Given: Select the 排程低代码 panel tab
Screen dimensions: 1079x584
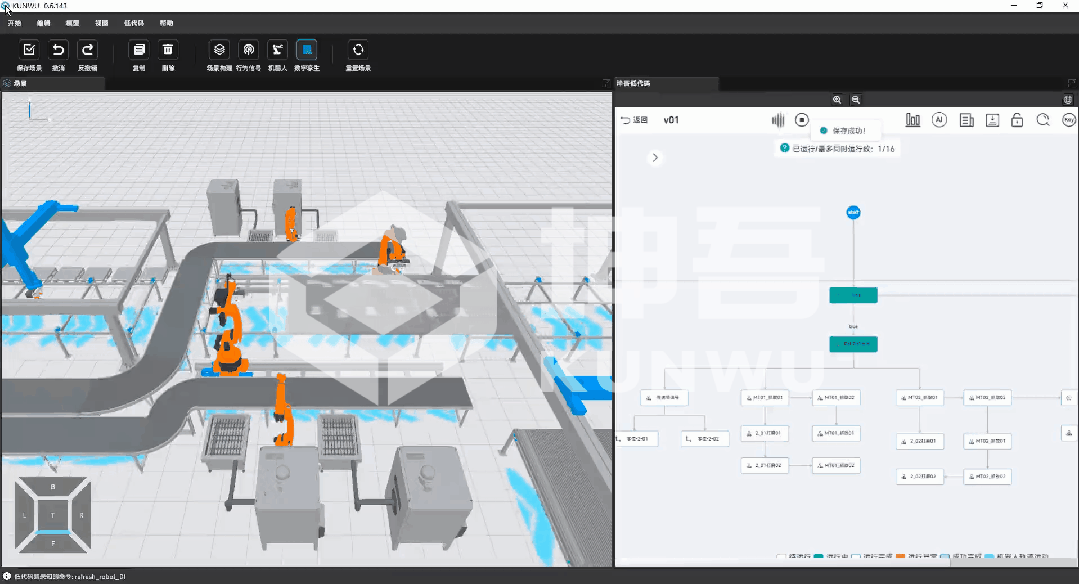Looking at the screenshot, I should [666, 83].
